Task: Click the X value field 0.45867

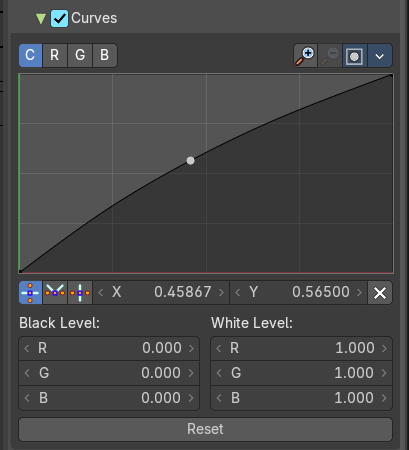Action: coord(161,293)
